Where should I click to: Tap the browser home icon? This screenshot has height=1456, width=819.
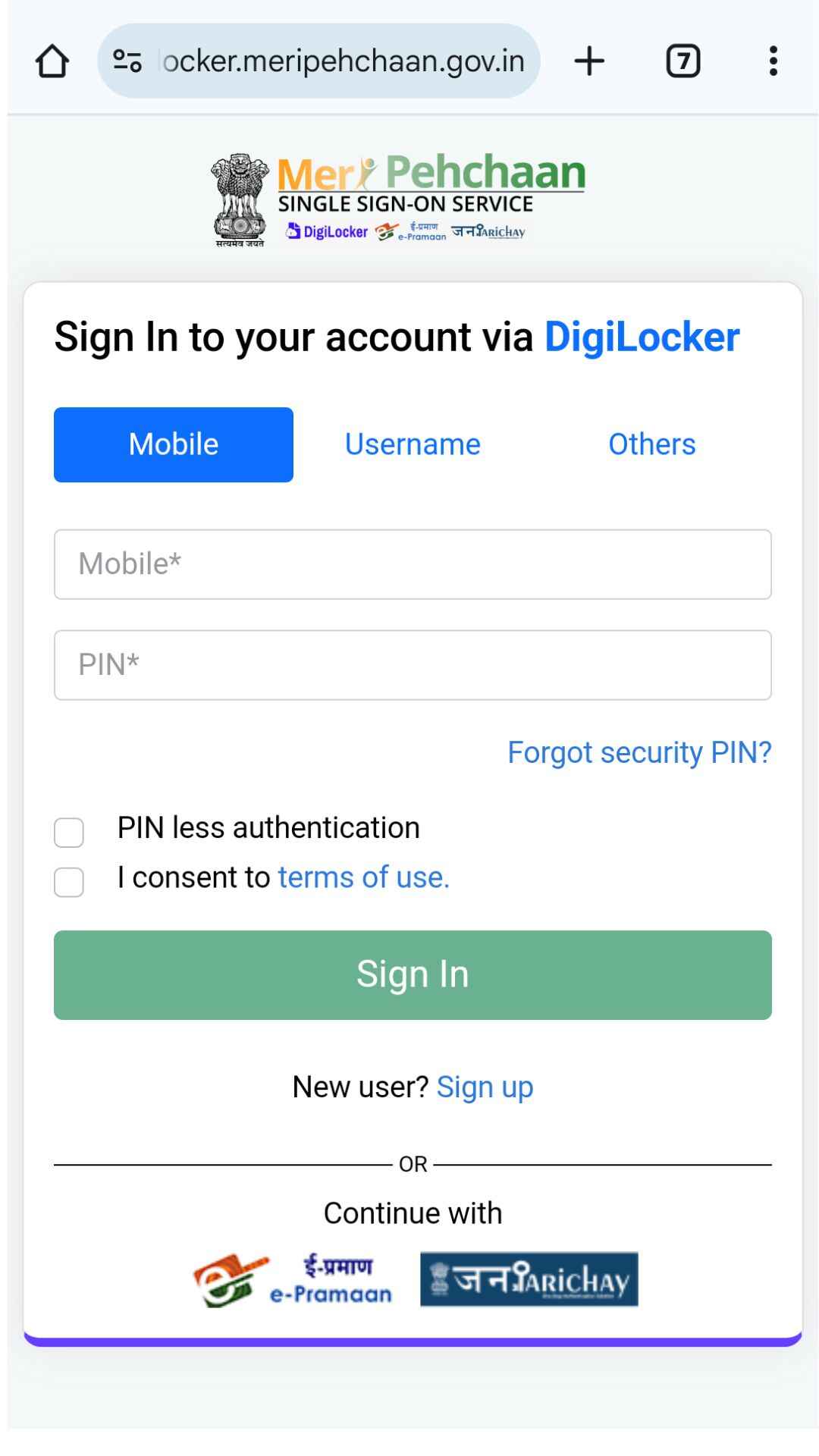52,61
